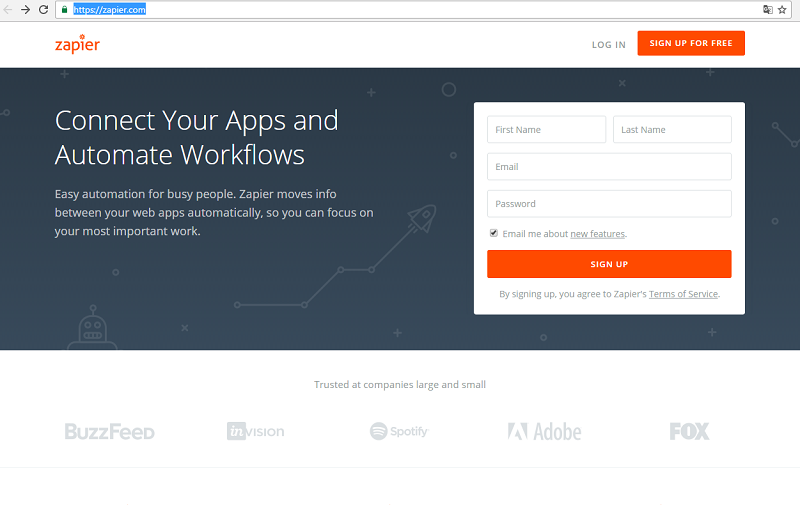Bookmark page with the star icon
This screenshot has height=505, width=800.
[782, 9]
